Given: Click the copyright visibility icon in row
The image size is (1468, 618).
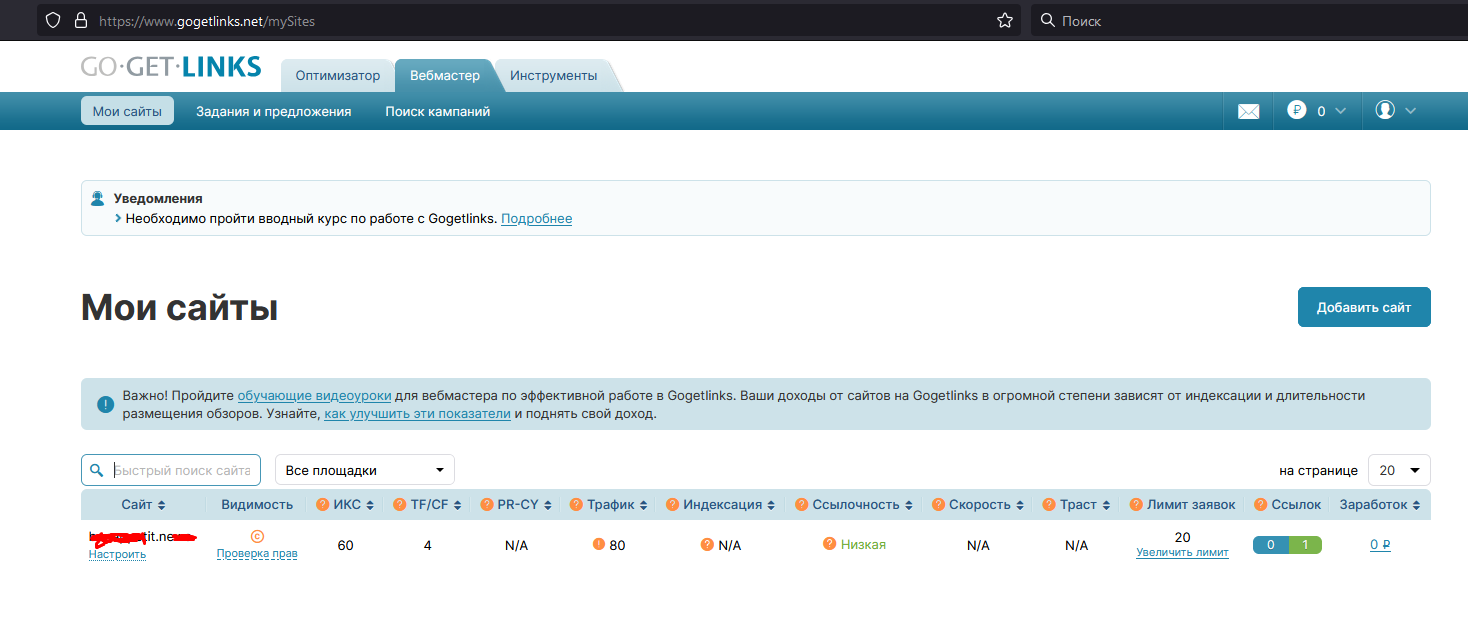Looking at the screenshot, I should coord(257,537).
